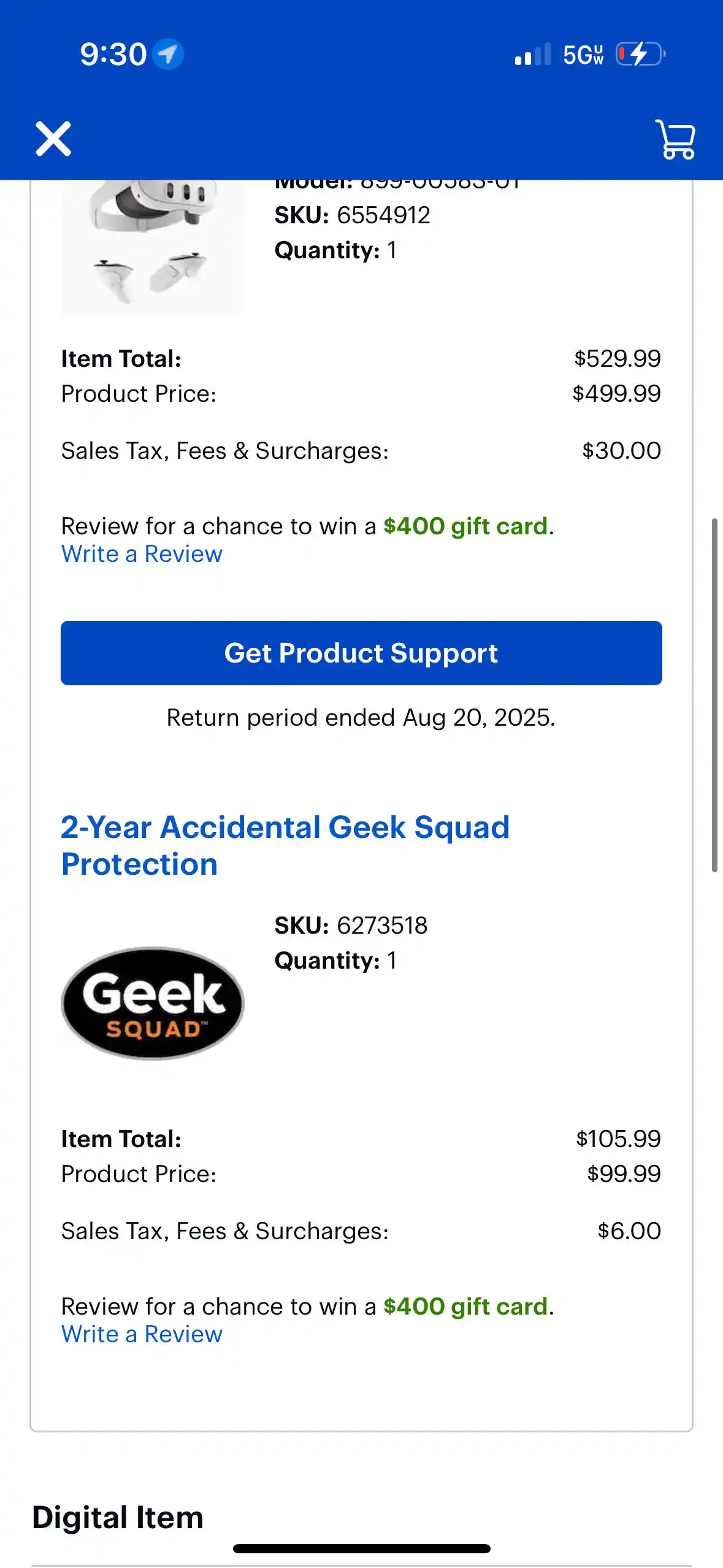Screen dimensions: 723x1568
Task: Tap the Digital Item section heading
Action: coord(118,1518)
